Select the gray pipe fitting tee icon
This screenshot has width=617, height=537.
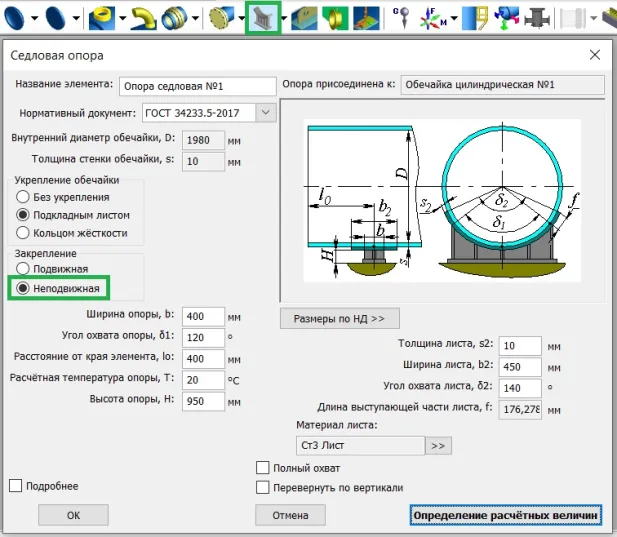pyautogui.click(x=536, y=17)
